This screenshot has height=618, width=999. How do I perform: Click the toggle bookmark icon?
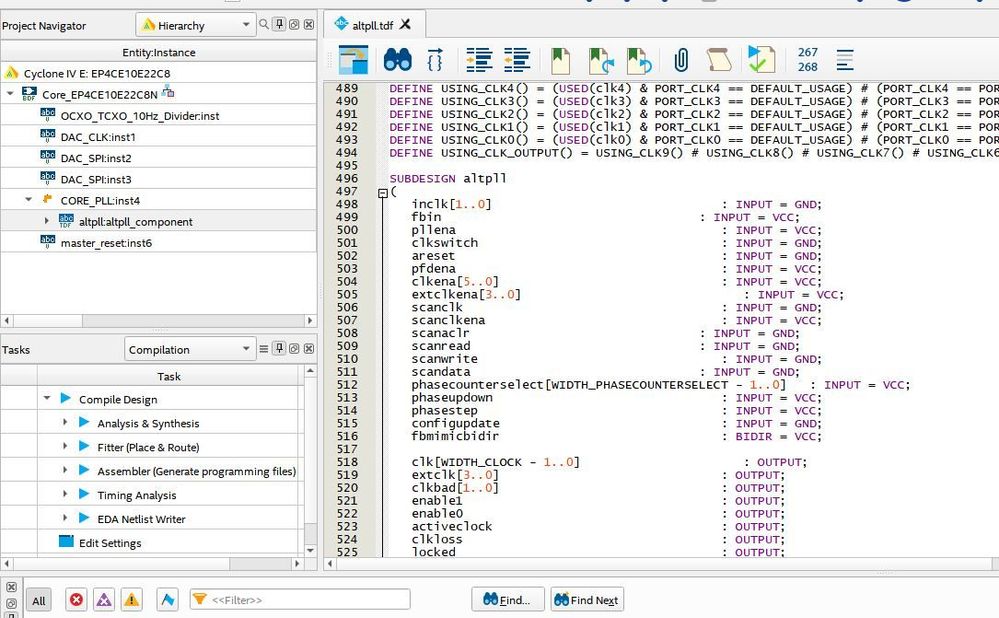[x=560, y=60]
